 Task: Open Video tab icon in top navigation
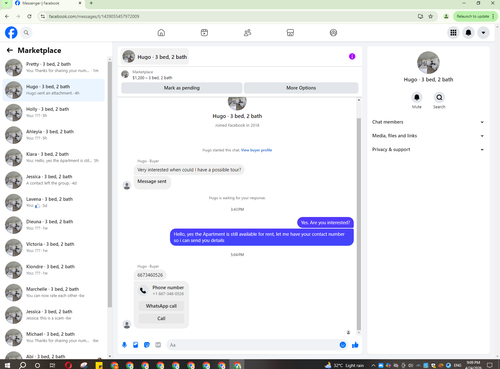coord(204,33)
